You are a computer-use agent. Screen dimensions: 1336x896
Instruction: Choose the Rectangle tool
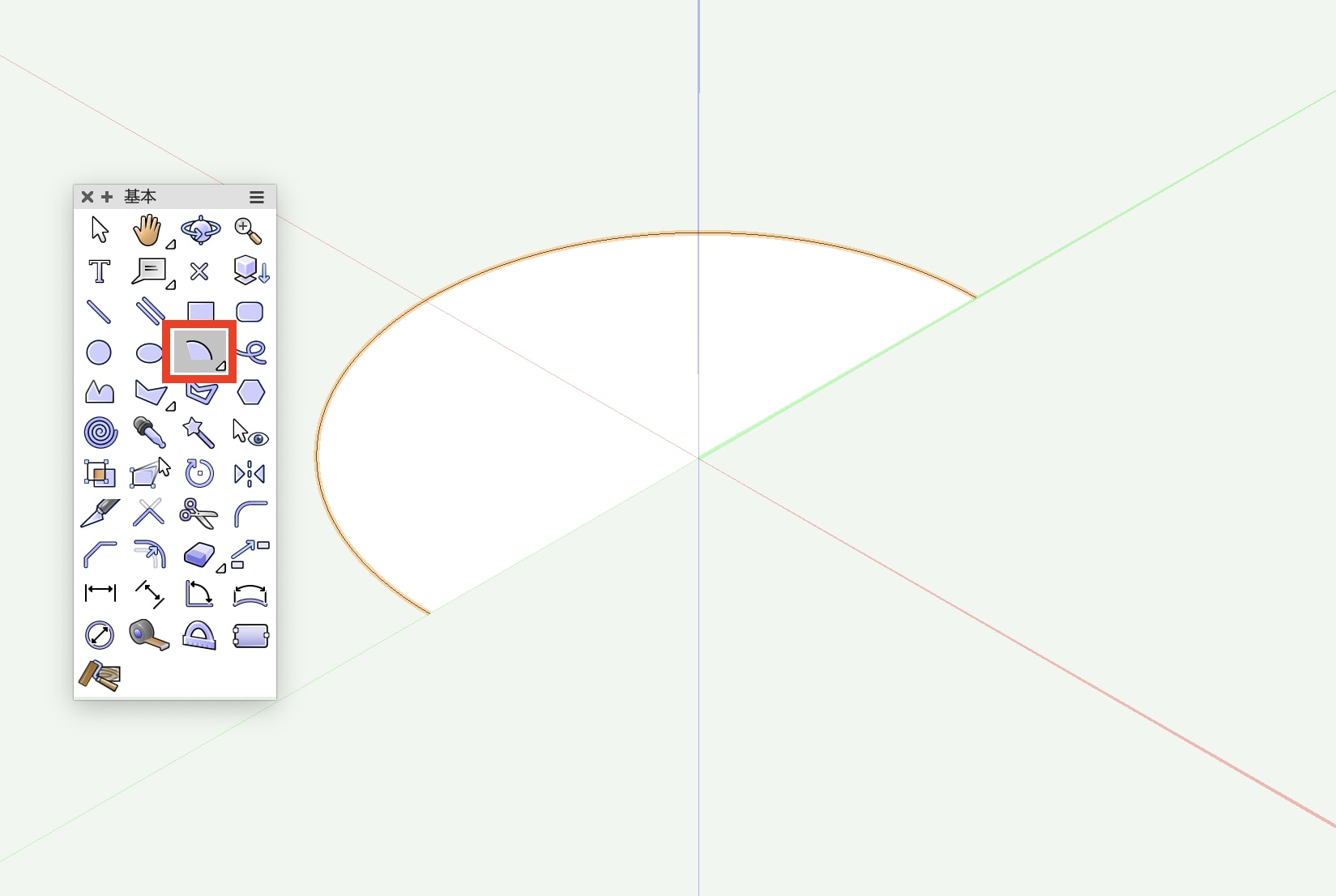201,310
